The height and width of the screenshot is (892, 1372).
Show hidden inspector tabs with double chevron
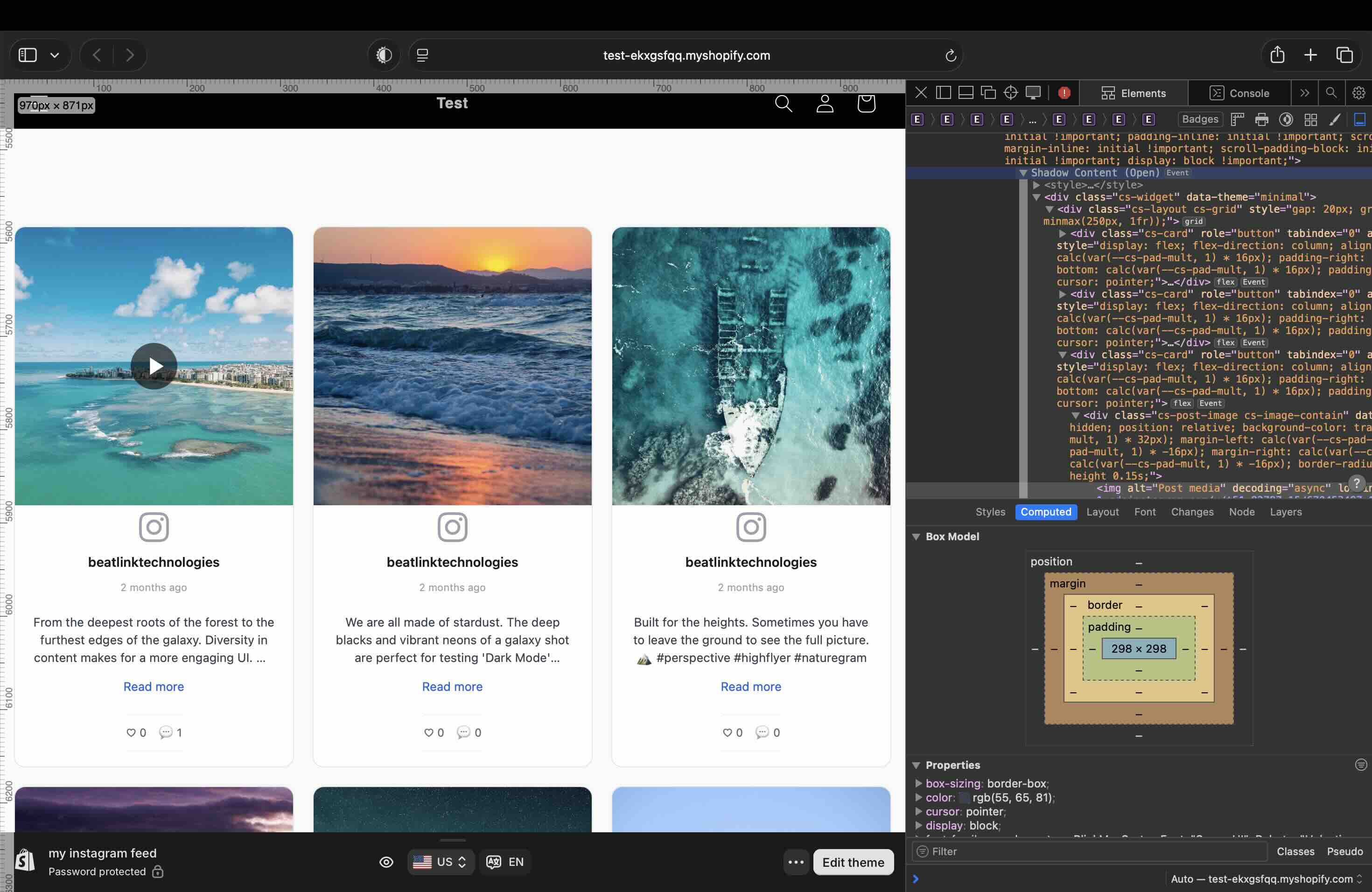pyautogui.click(x=1304, y=93)
